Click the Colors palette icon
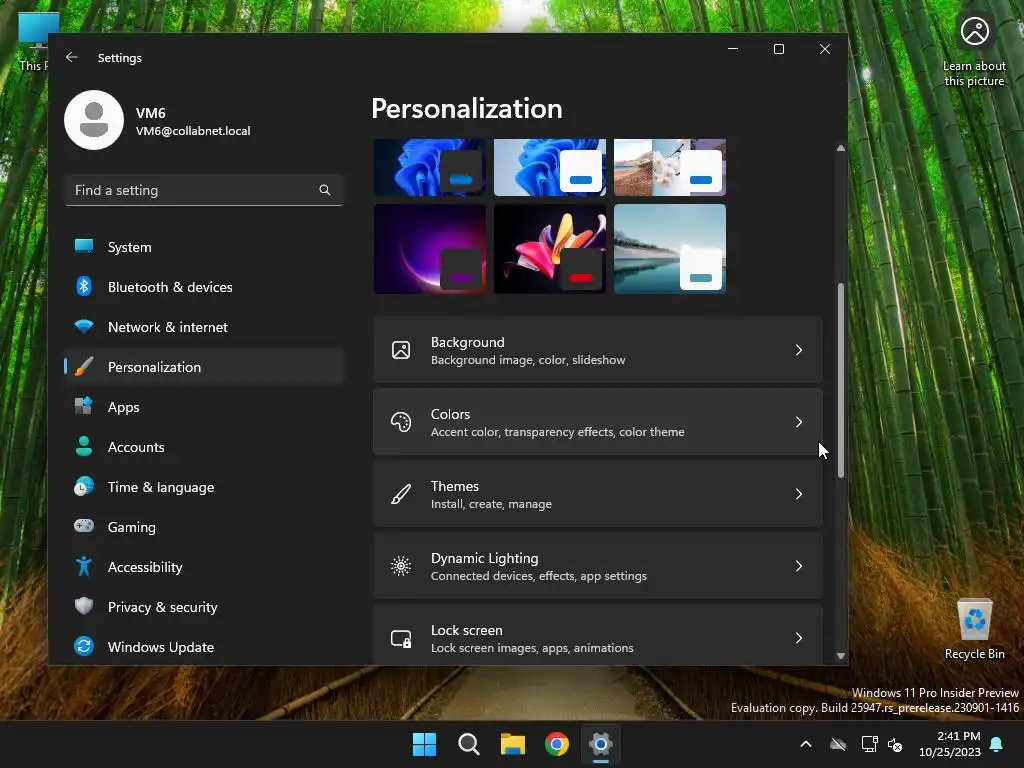Image resolution: width=1024 pixels, height=768 pixels. (401, 422)
